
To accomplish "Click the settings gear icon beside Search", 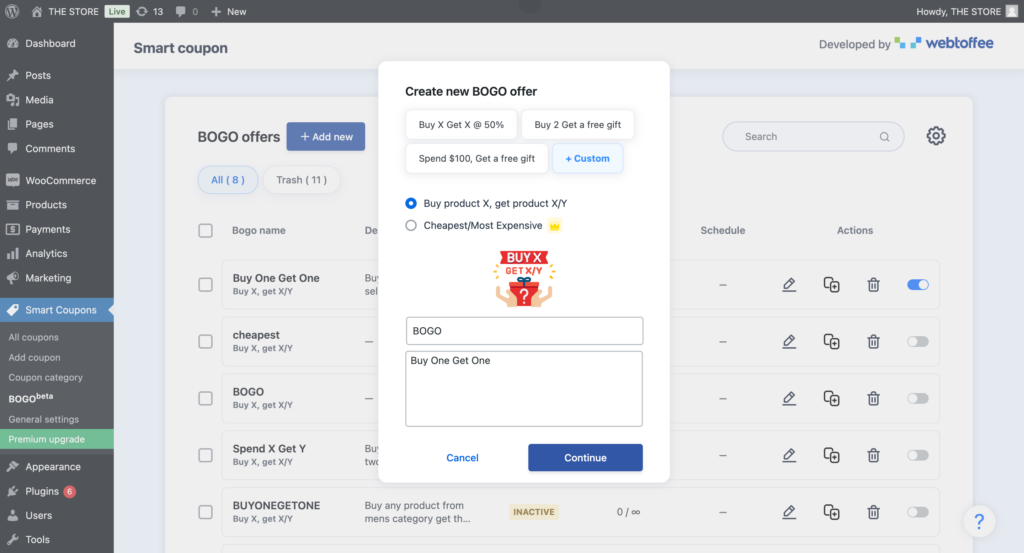I will click(935, 136).
